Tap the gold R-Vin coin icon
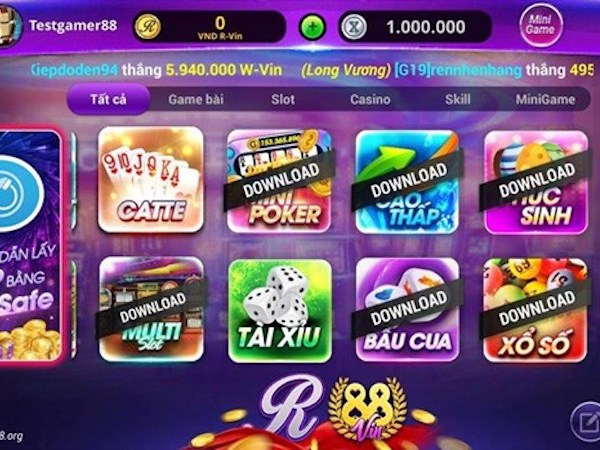The height and width of the screenshot is (450, 600). pos(147,27)
